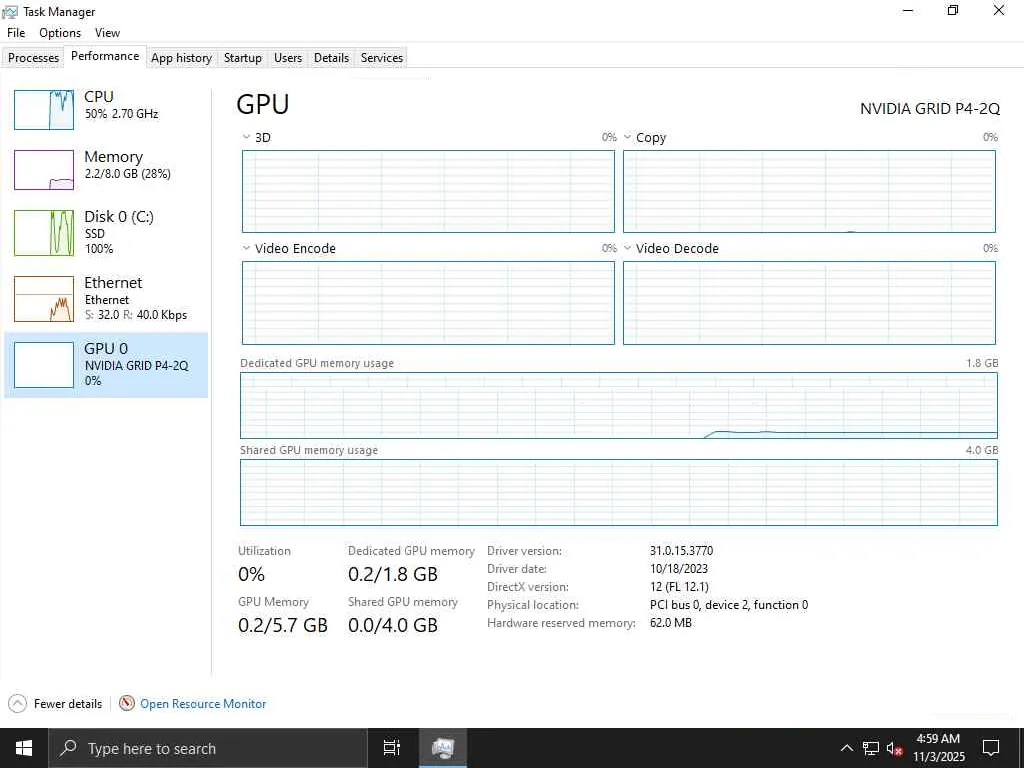Go to the Users tab

[x=288, y=57]
